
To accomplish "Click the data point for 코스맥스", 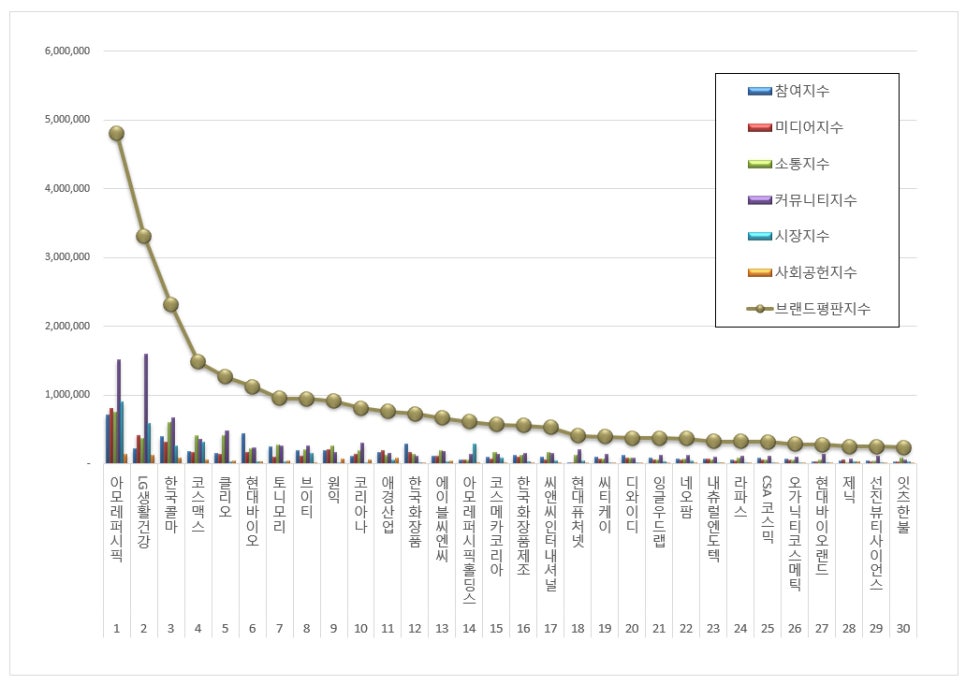I will point(198,362).
